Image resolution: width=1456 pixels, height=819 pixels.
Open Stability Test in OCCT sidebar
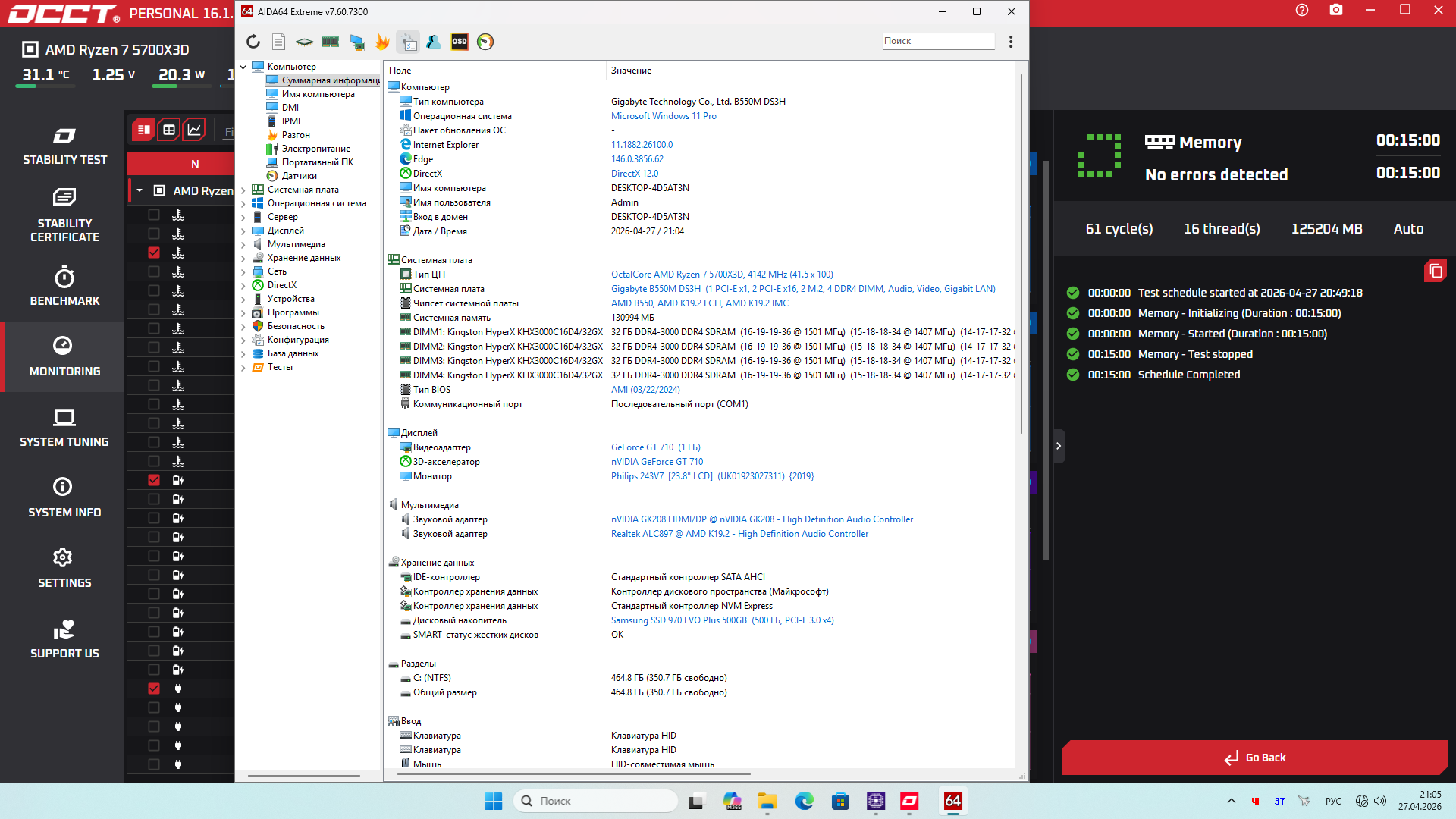(x=64, y=146)
